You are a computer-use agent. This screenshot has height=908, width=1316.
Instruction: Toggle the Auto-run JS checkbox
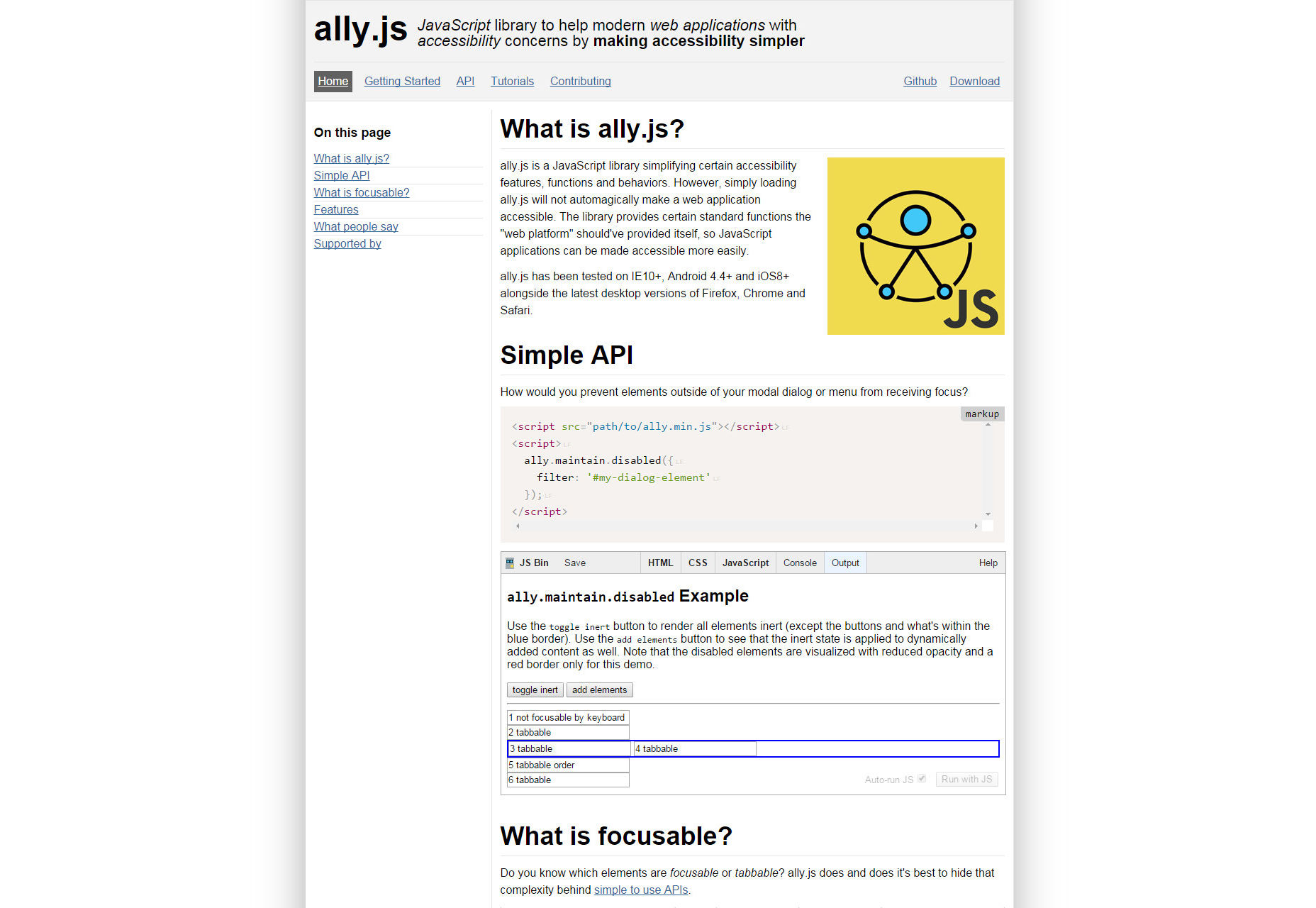922,779
